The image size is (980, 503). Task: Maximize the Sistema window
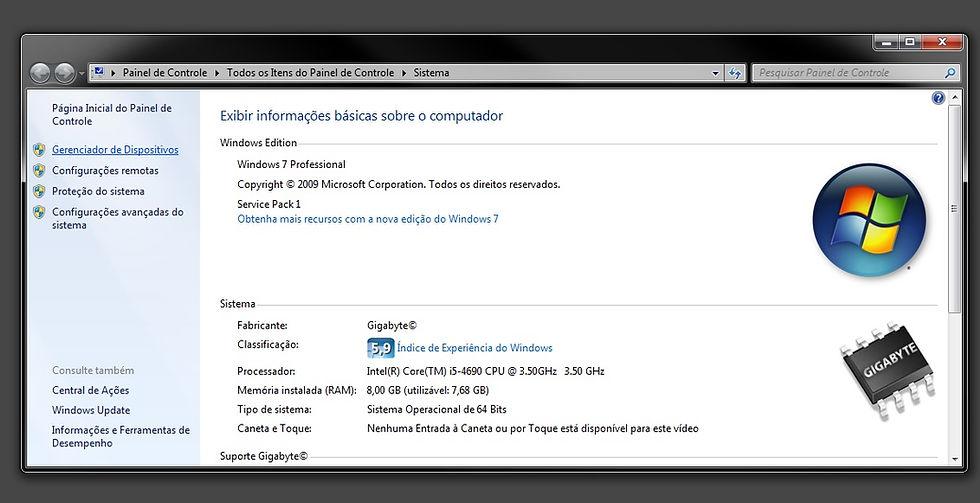tap(909, 42)
